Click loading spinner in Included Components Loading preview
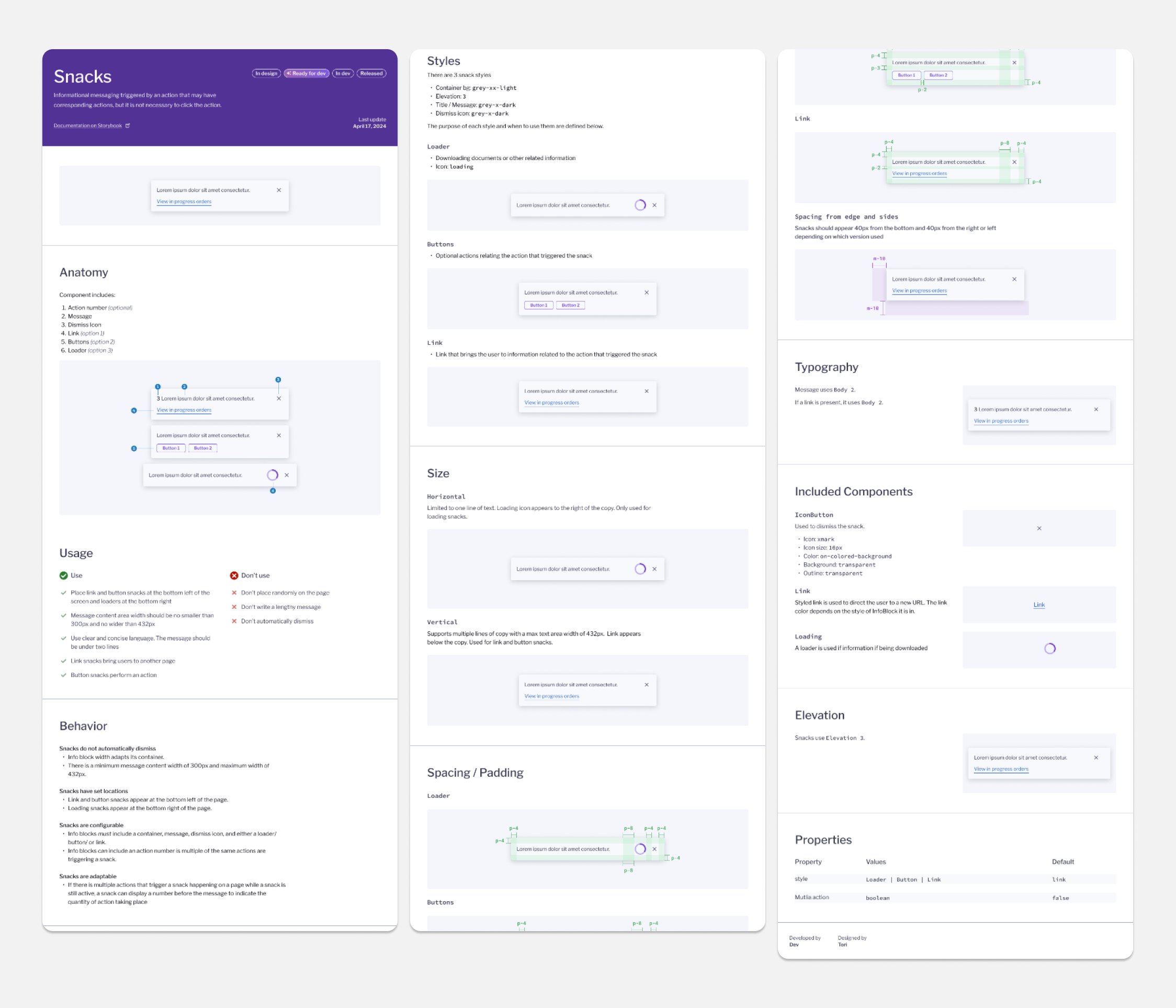1176x1008 pixels. click(x=1050, y=649)
